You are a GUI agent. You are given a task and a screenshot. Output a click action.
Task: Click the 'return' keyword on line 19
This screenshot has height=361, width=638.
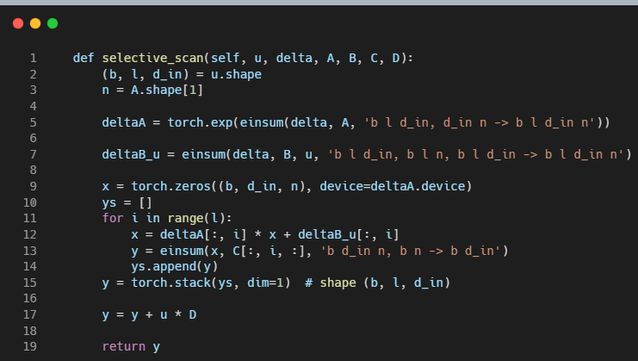click(x=124, y=347)
